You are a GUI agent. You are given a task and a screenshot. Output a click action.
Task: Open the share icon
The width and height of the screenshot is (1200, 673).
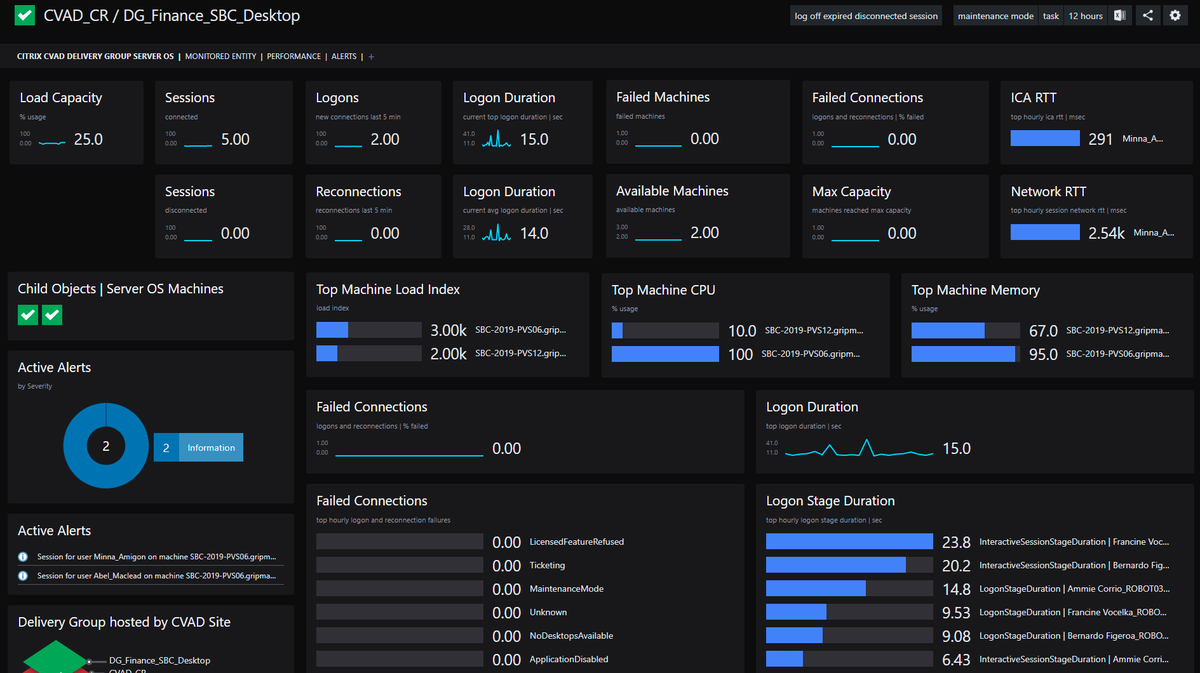pyautogui.click(x=1148, y=16)
